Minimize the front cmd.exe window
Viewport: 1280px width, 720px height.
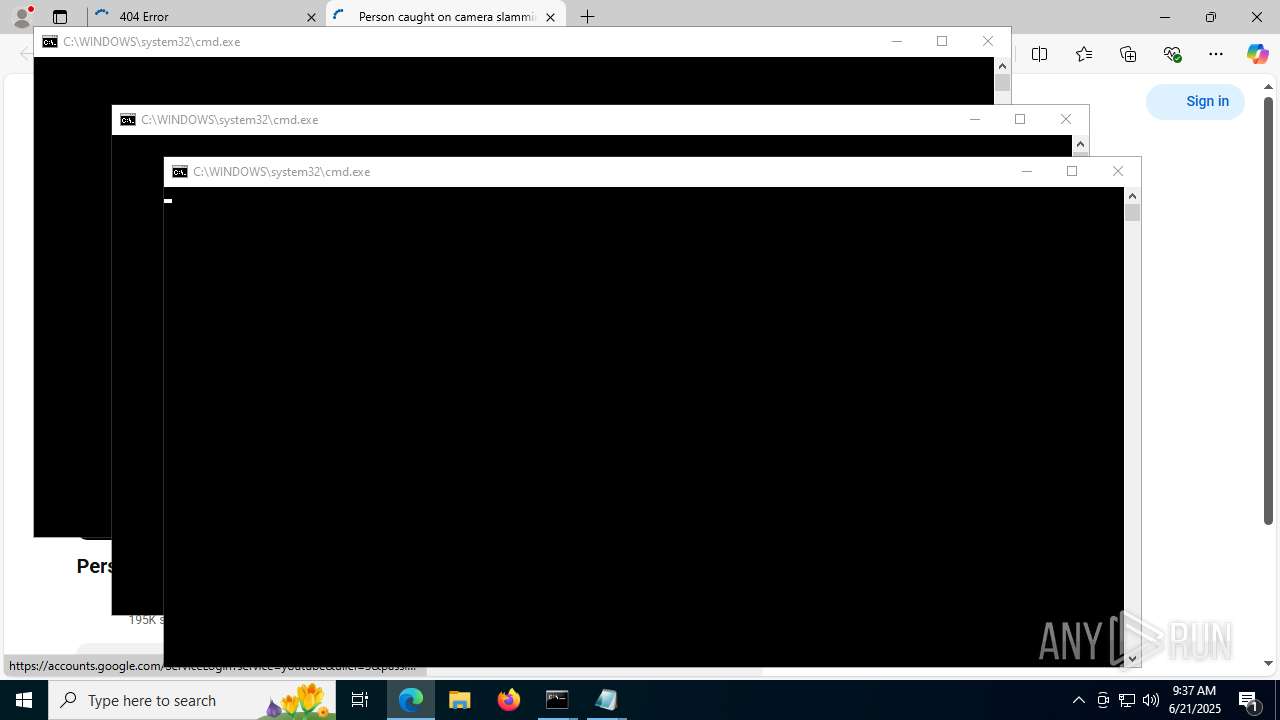1026,172
